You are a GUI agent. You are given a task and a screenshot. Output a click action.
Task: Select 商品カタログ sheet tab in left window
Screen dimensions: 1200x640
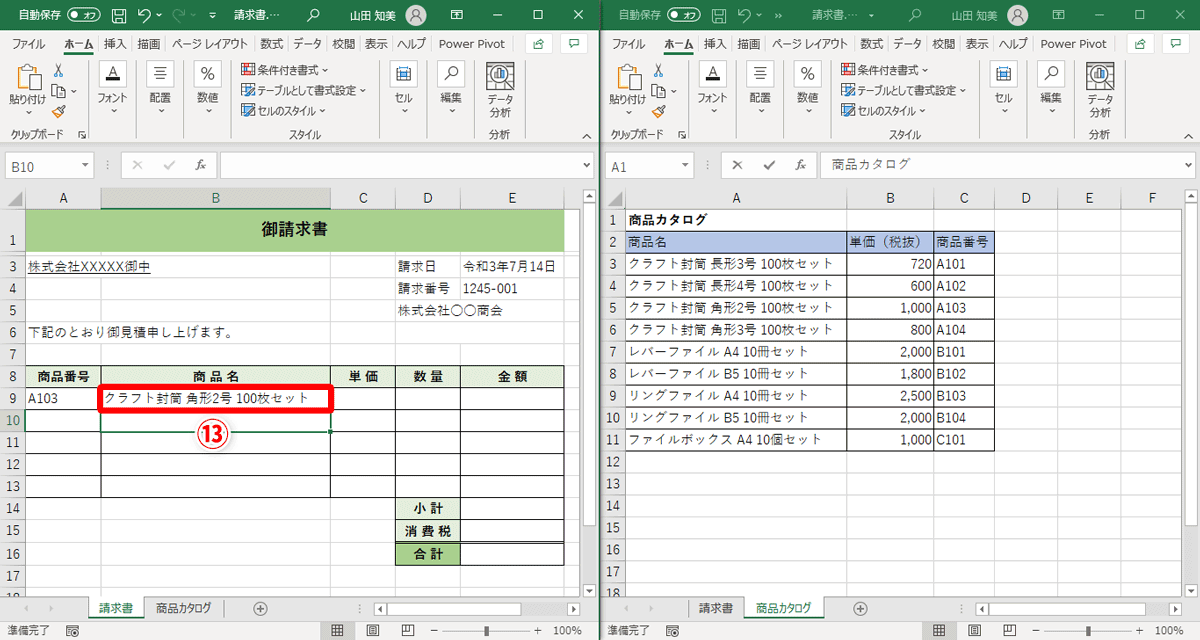click(x=183, y=608)
